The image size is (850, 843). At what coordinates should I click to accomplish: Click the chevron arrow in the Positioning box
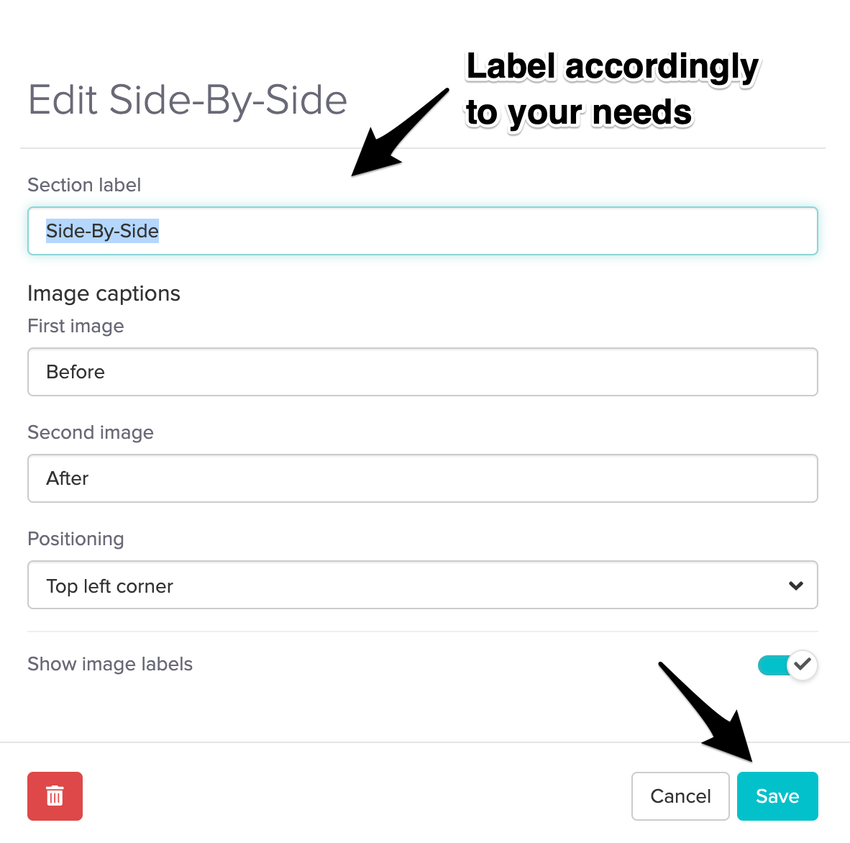pos(796,586)
